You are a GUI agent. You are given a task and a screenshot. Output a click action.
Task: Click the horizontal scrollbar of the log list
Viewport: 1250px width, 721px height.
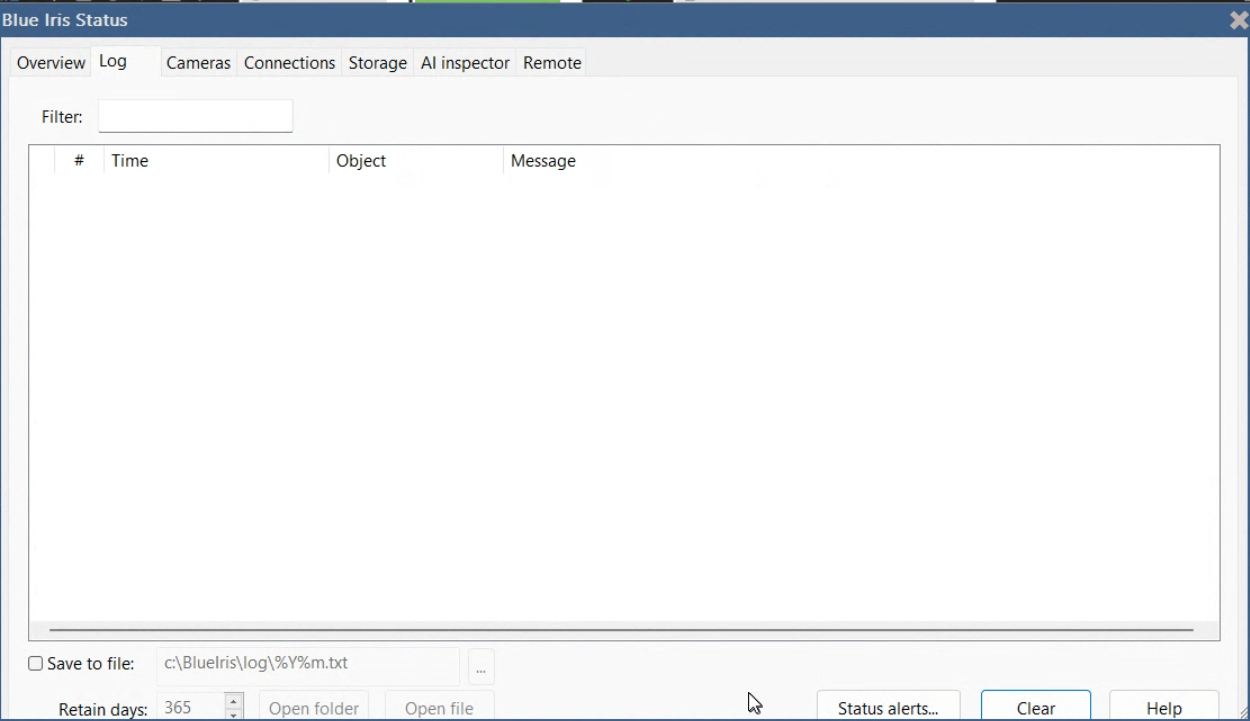(621, 630)
